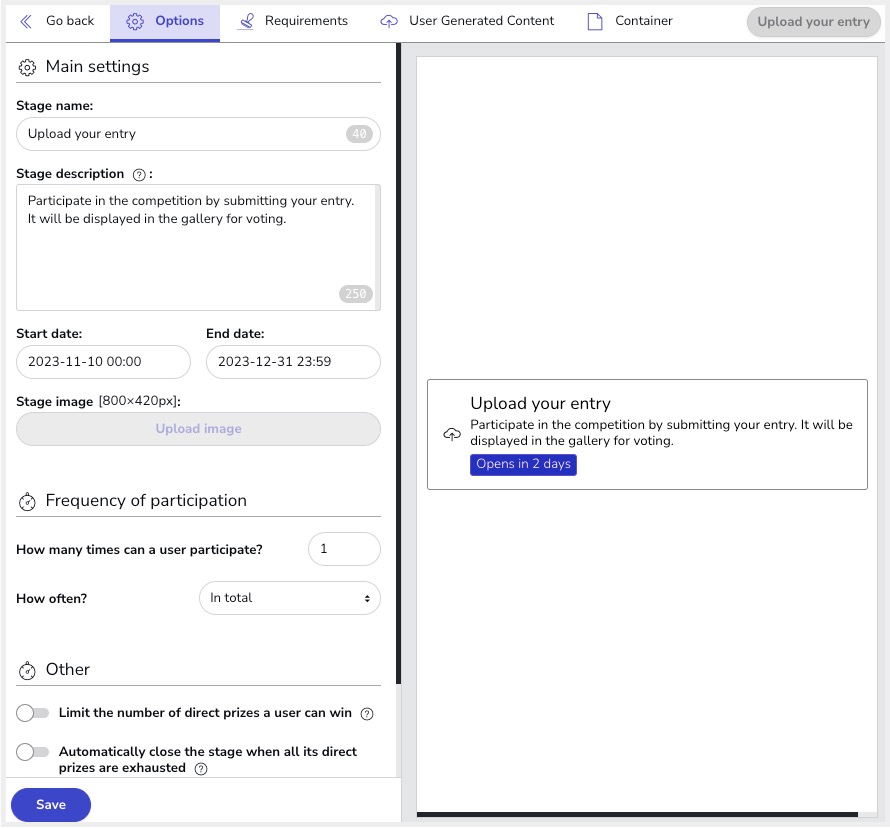
Task: Click the help icon next to Stage description
Action: (139, 174)
